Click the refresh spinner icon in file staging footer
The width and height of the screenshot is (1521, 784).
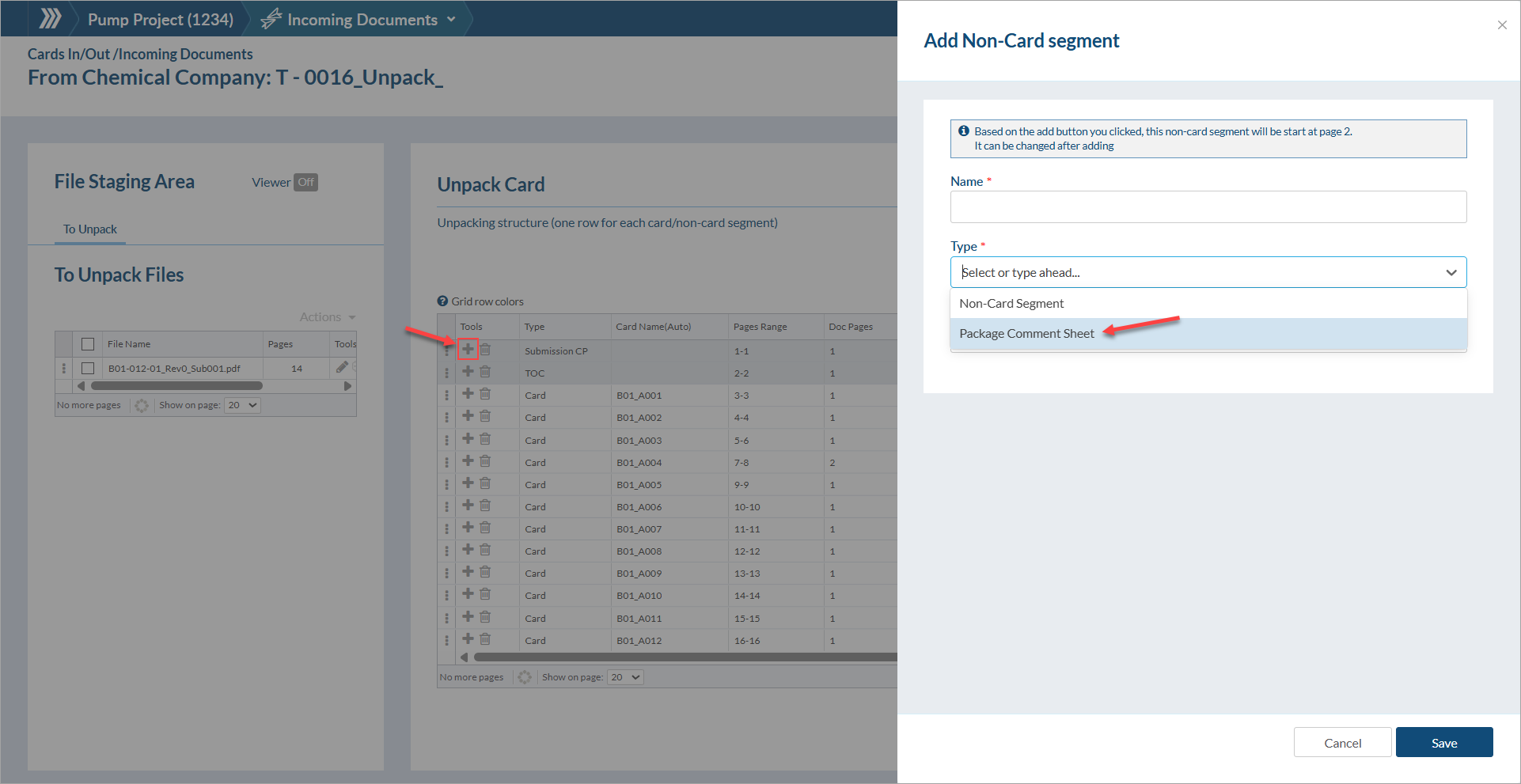pyautogui.click(x=142, y=405)
